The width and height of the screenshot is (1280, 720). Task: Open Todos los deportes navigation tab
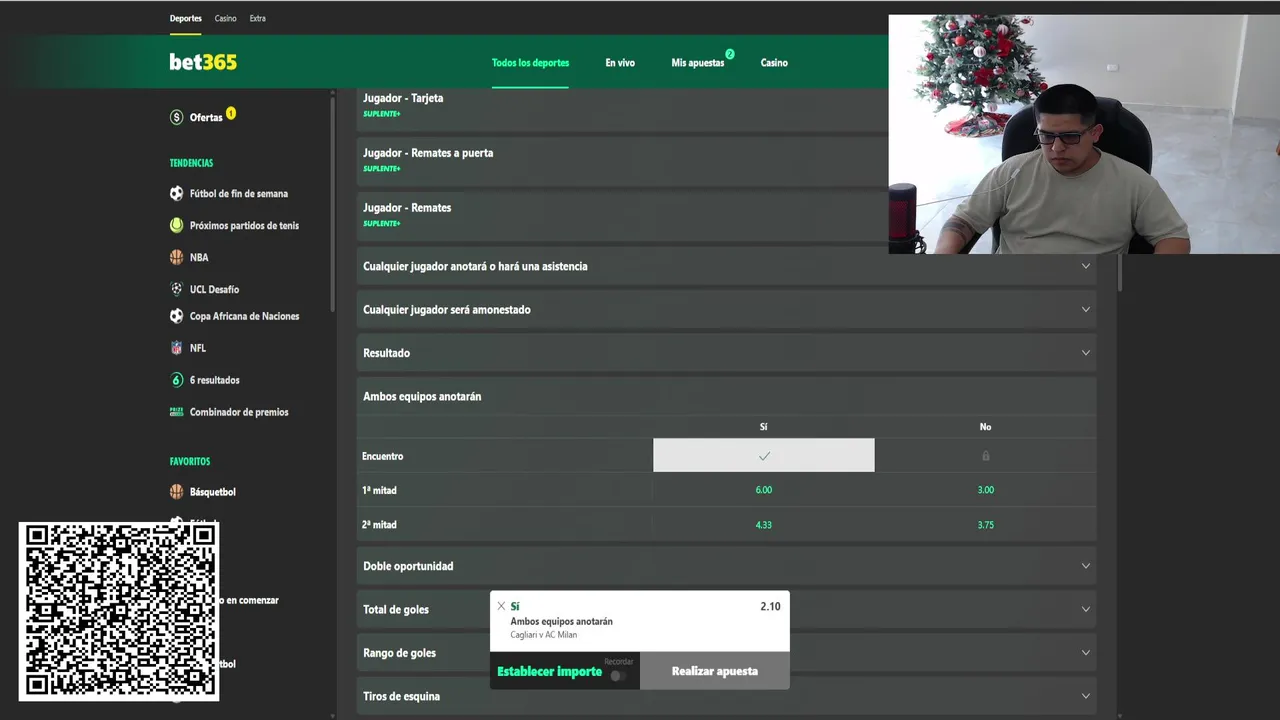530,63
